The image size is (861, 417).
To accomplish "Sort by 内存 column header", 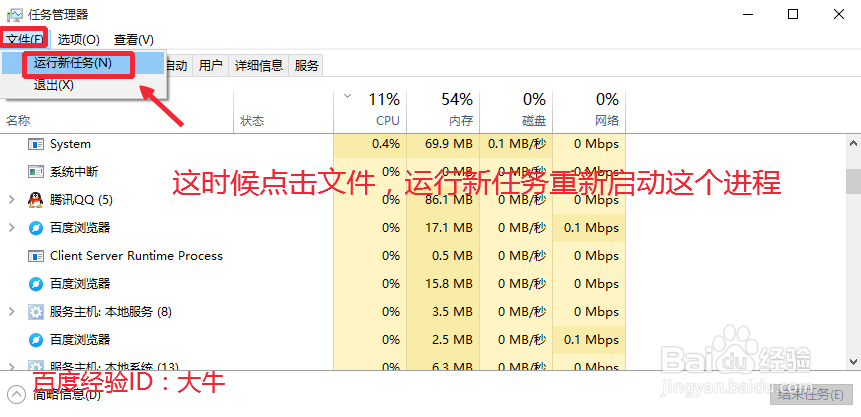I will click(x=443, y=111).
